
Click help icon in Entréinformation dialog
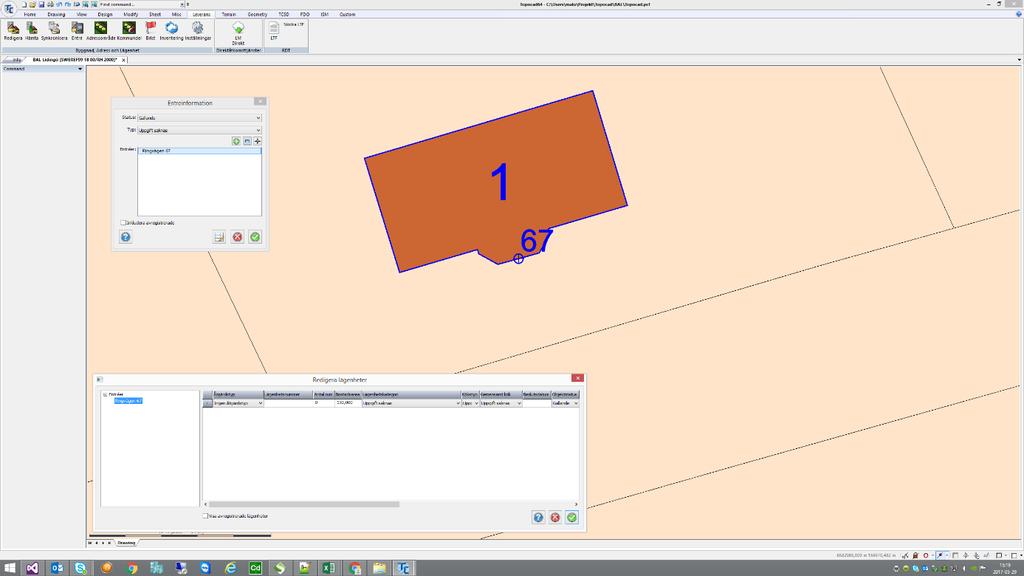125,237
